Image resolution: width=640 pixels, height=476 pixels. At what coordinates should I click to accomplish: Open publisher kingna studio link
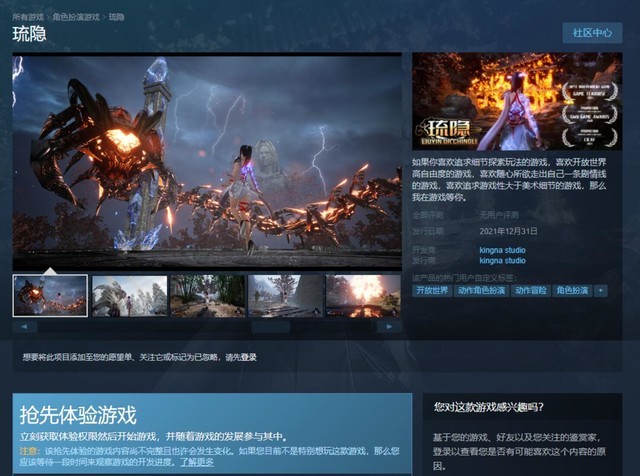click(x=502, y=260)
